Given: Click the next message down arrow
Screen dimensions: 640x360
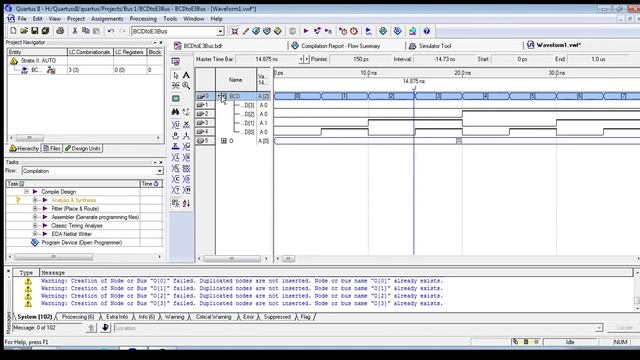Looking at the screenshot, I should coord(105,328).
